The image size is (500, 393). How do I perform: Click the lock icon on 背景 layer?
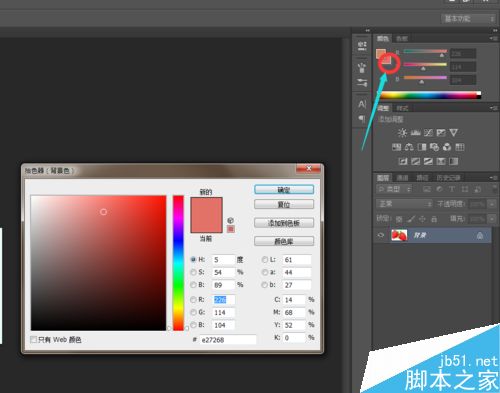tap(480, 236)
